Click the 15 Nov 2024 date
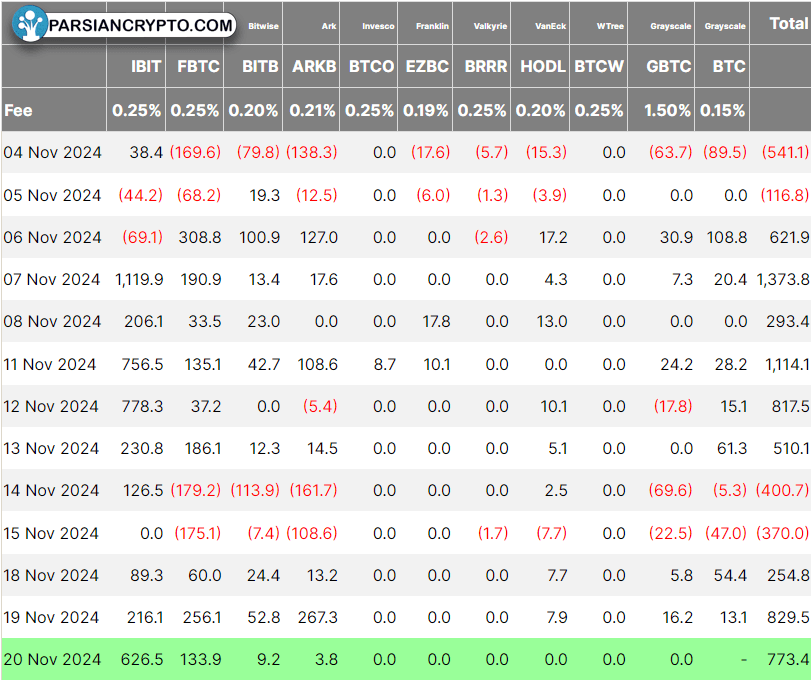The width and height of the screenshot is (811, 680). click(51, 533)
